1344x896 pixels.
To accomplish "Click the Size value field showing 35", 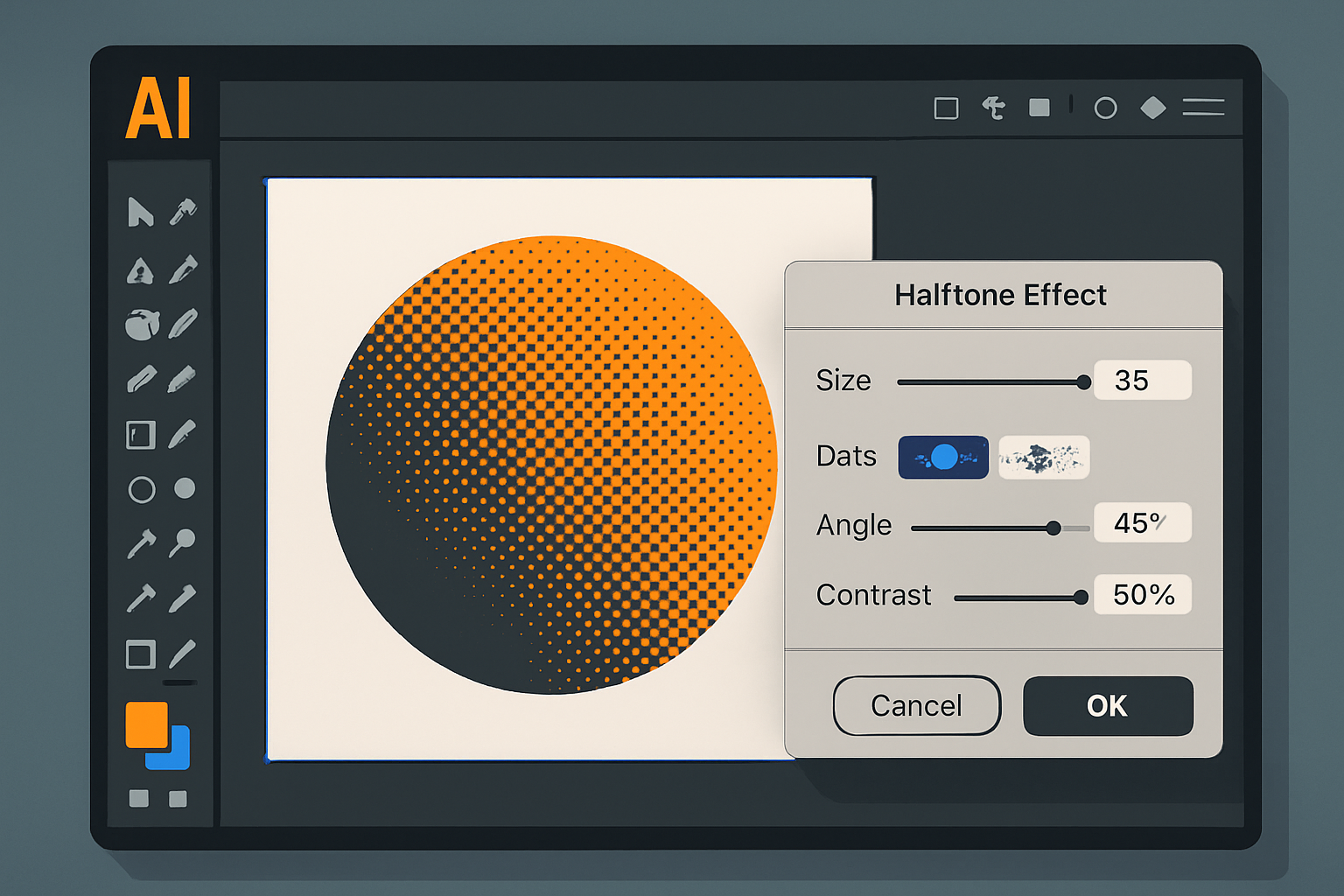I will click(1142, 381).
